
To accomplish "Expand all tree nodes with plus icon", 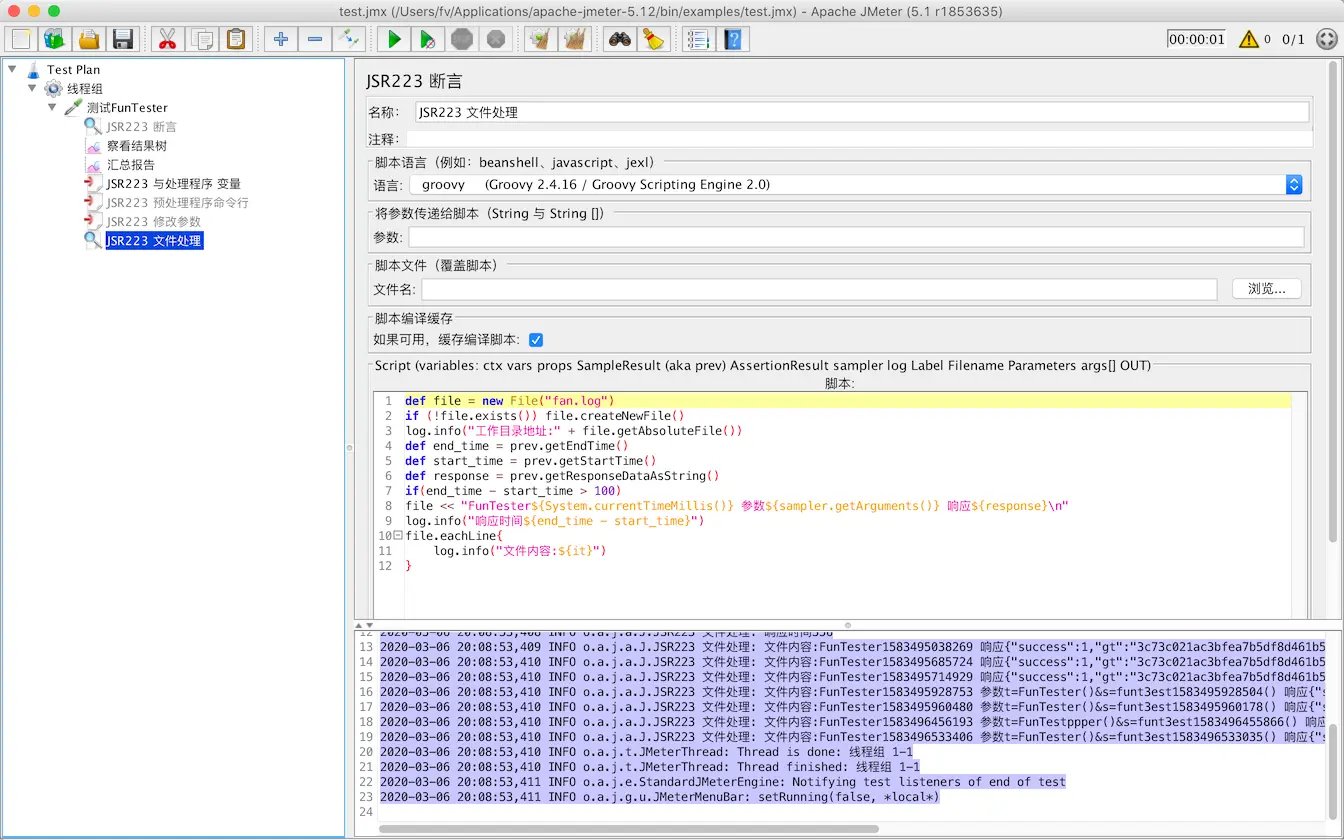I will (281, 39).
